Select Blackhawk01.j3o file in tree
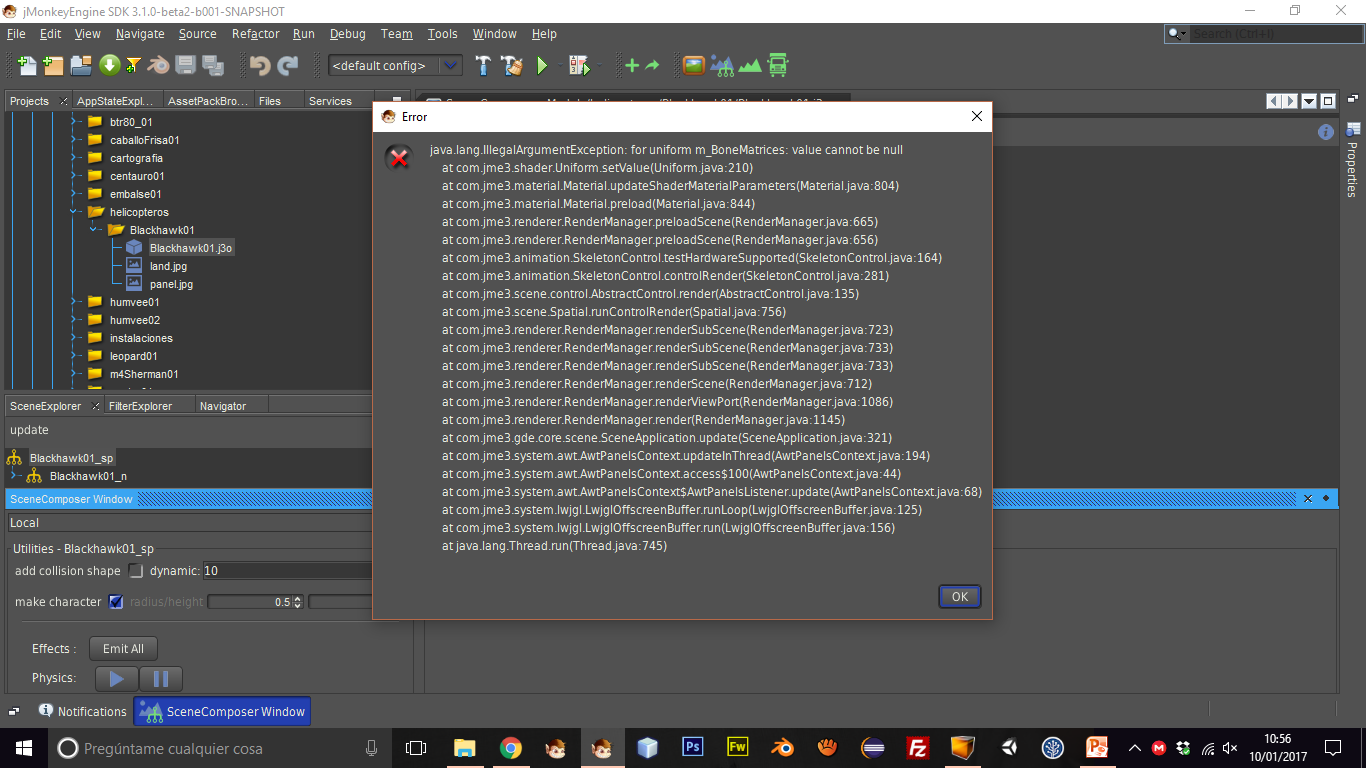The width and height of the screenshot is (1366, 768). click(191, 248)
